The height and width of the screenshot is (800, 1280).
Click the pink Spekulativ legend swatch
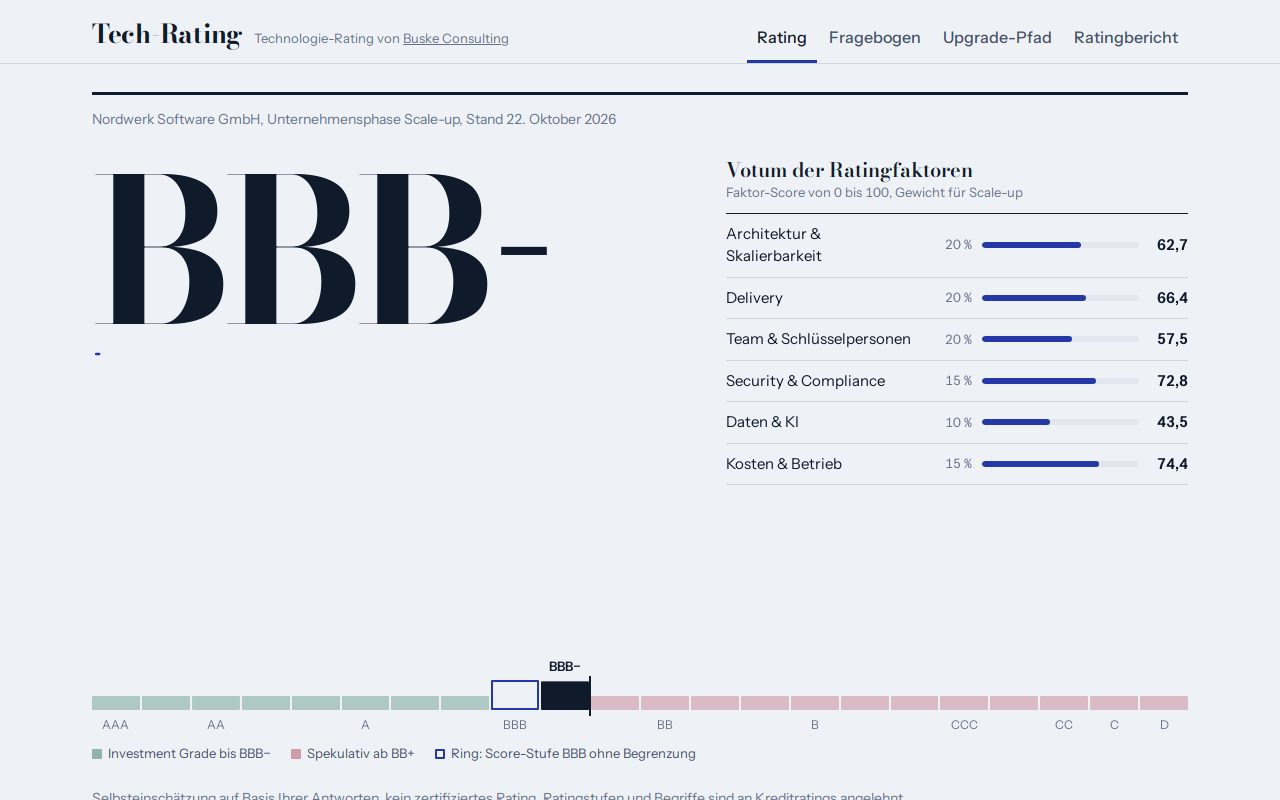coord(296,754)
